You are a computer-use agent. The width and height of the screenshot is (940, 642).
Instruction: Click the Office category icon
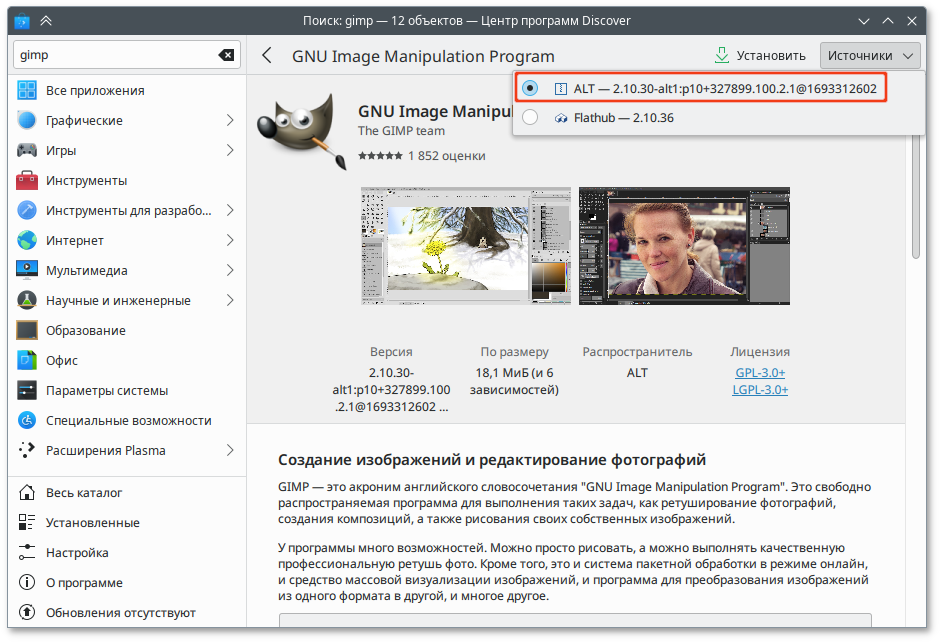(27, 361)
